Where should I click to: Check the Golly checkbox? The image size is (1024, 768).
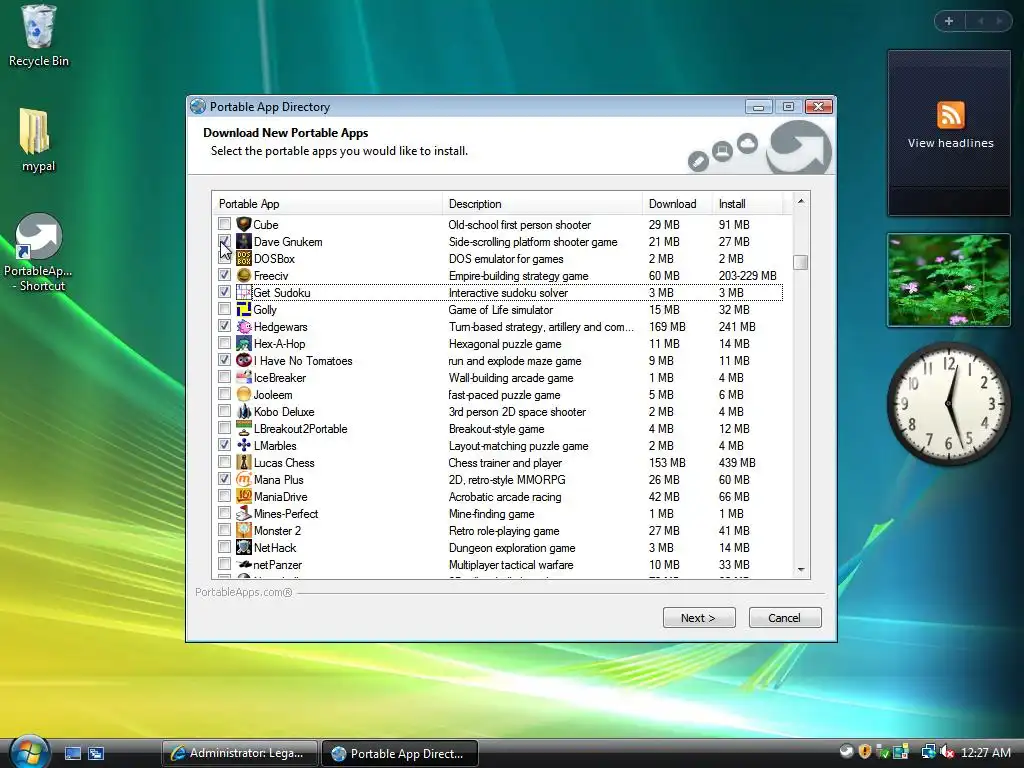click(224, 309)
